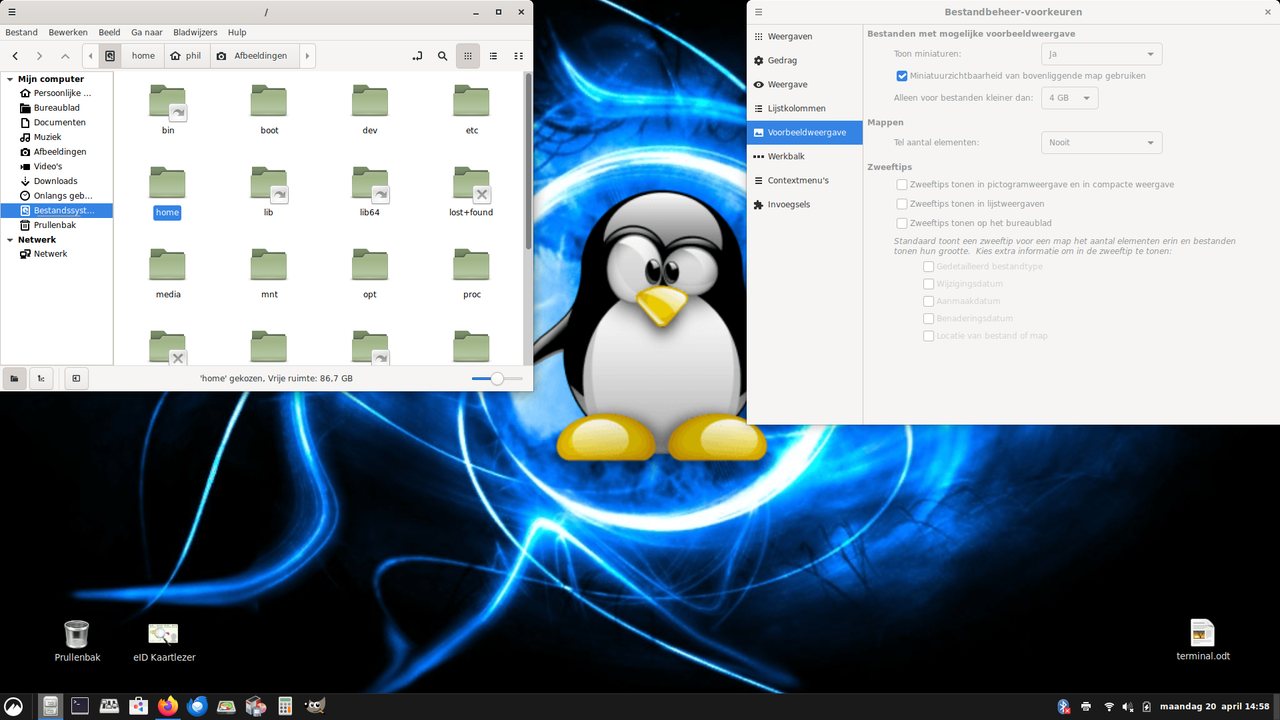1280x720 pixels.
Task: Open the Bladwijzers menu
Action: pos(195,33)
